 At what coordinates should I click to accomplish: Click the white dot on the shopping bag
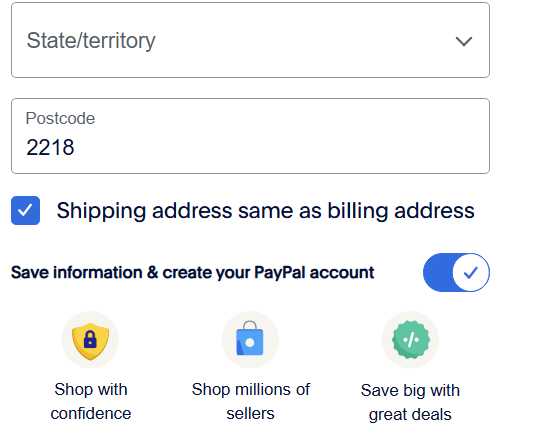250,342
